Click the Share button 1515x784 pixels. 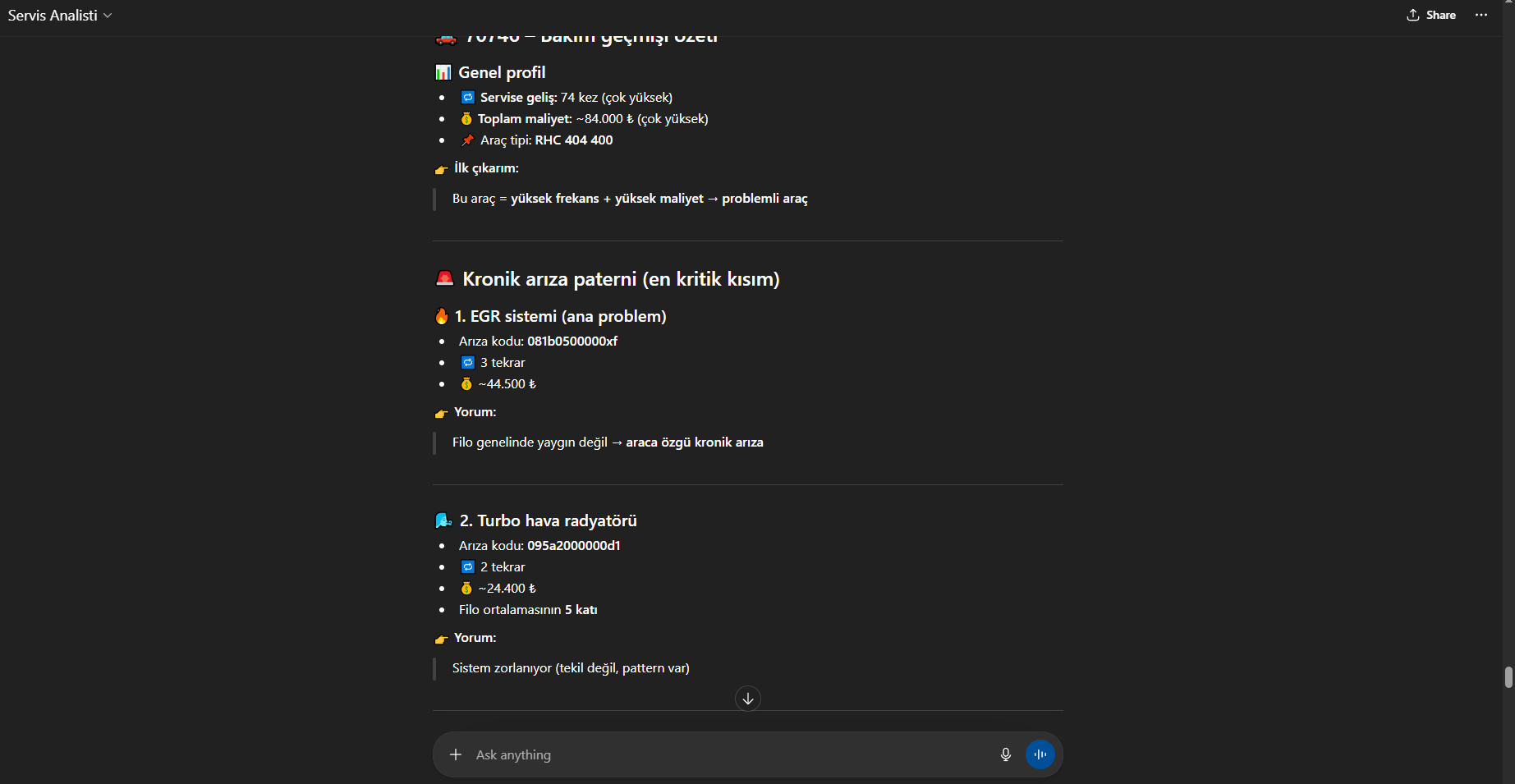coord(1431,15)
